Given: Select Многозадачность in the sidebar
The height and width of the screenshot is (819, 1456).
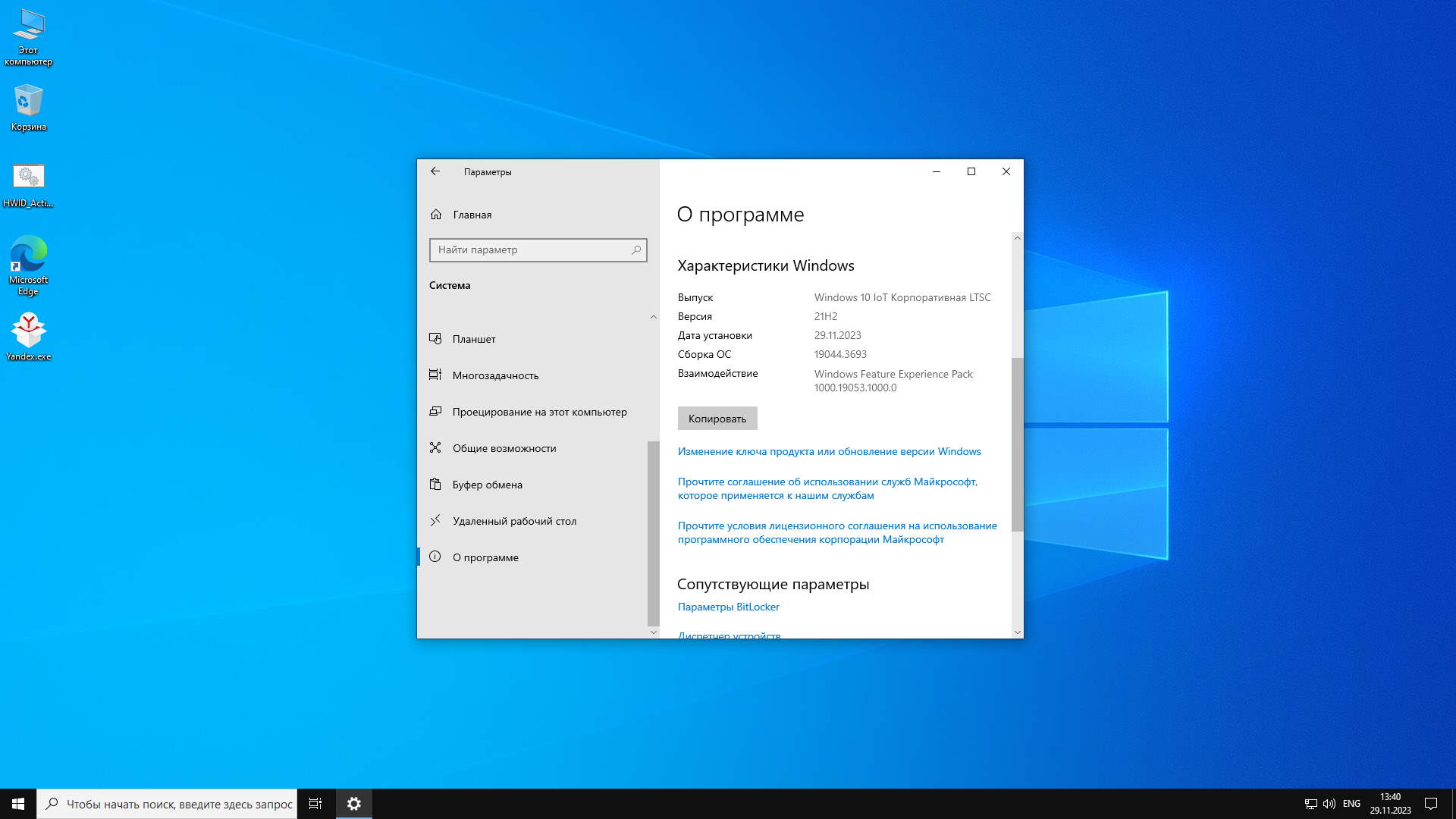Looking at the screenshot, I should [x=495, y=375].
